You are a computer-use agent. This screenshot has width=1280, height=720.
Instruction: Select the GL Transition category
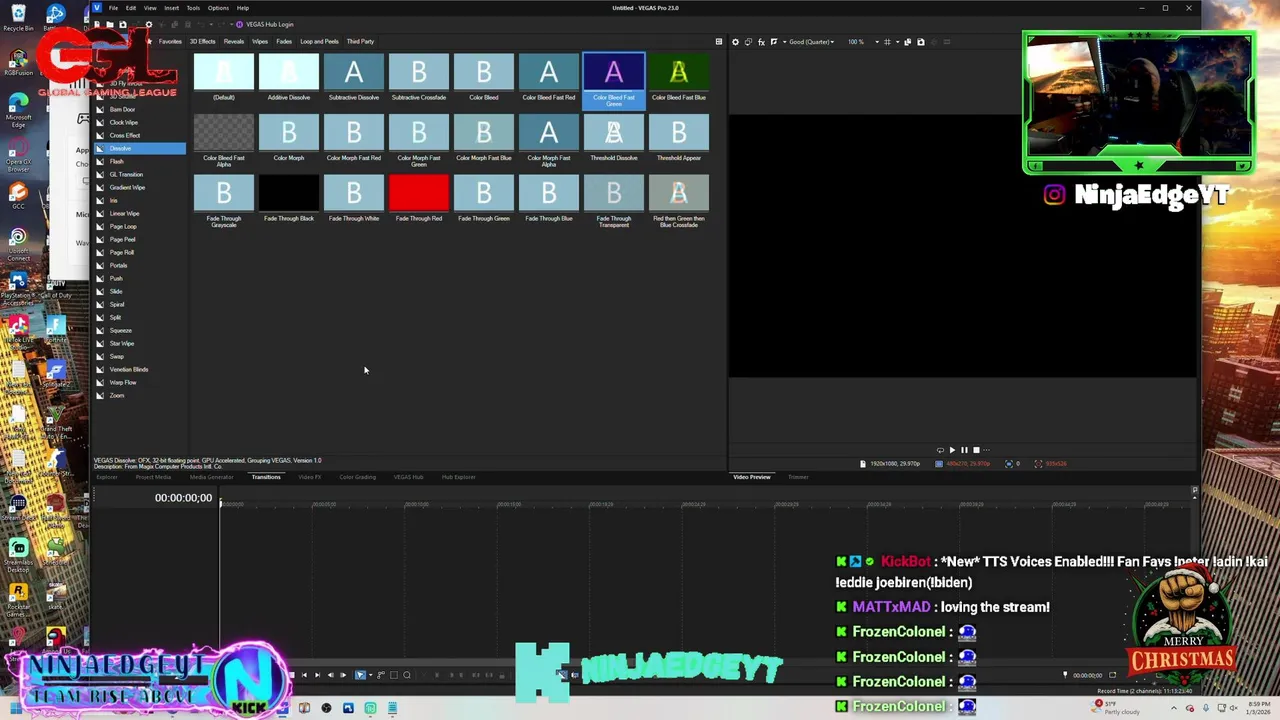(126, 174)
